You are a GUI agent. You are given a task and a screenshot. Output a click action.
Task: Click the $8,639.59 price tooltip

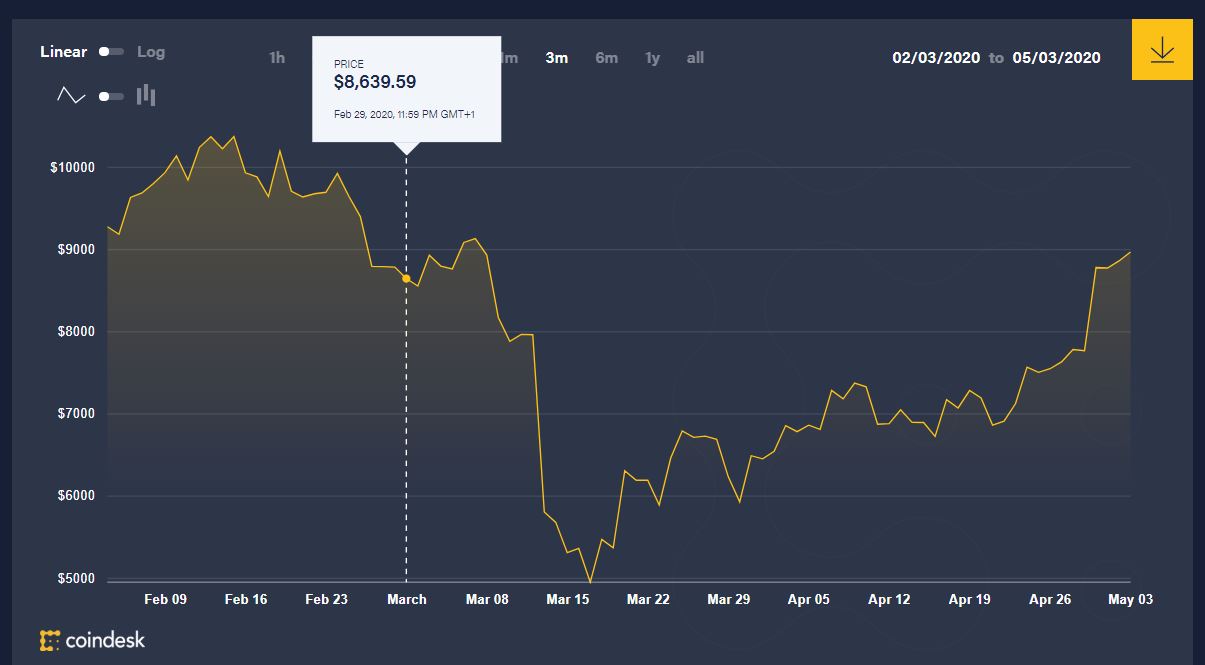[406, 89]
